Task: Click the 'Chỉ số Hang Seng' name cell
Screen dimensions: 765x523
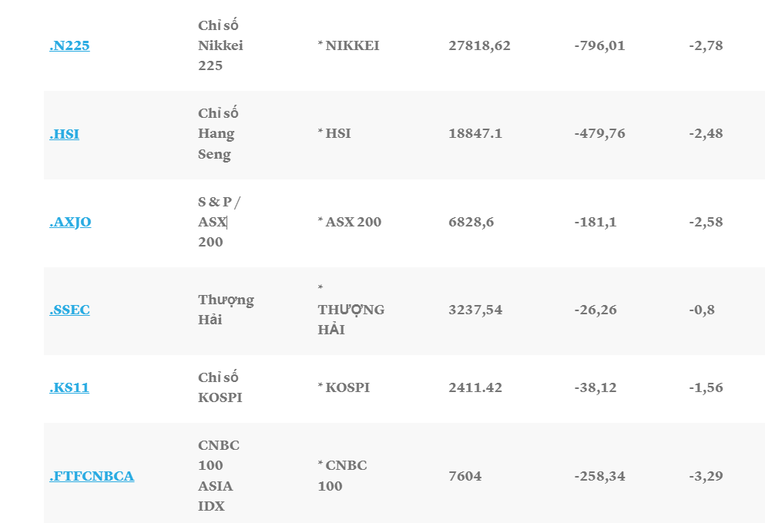Action: pyautogui.click(x=217, y=133)
